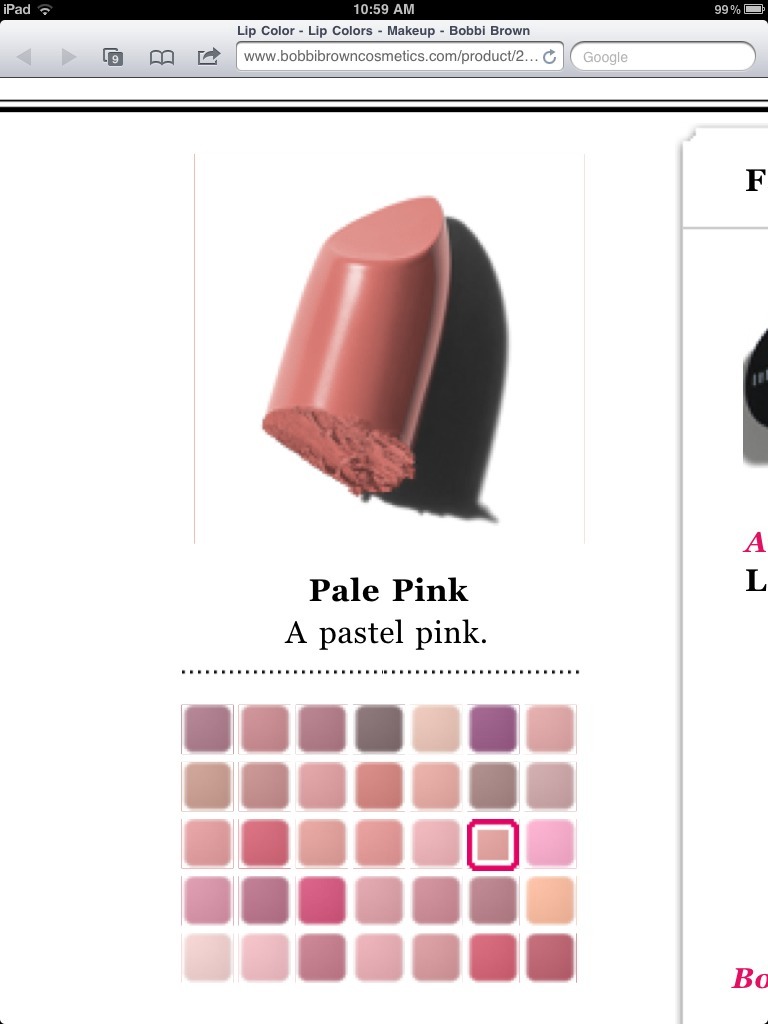Tap the share action icon
This screenshot has height=1024, width=768.
(208, 57)
